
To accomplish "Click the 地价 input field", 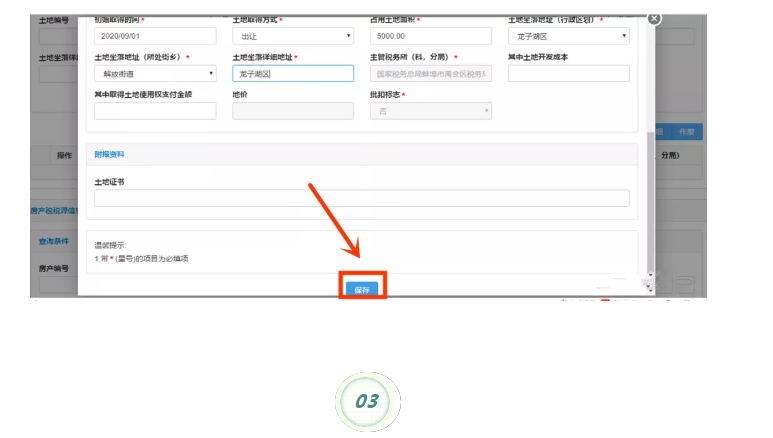I will (x=293, y=111).
